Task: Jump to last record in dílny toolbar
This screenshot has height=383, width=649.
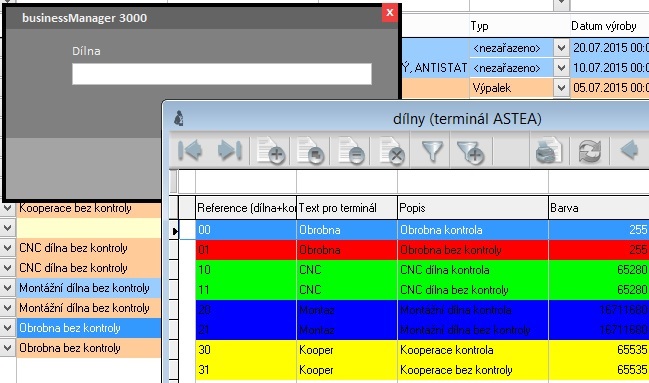Action: pyautogui.click(x=230, y=150)
